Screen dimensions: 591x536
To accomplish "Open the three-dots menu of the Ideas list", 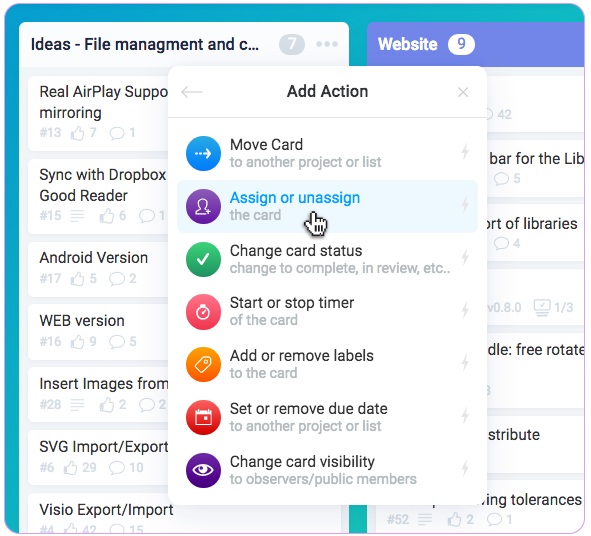I will pos(327,44).
